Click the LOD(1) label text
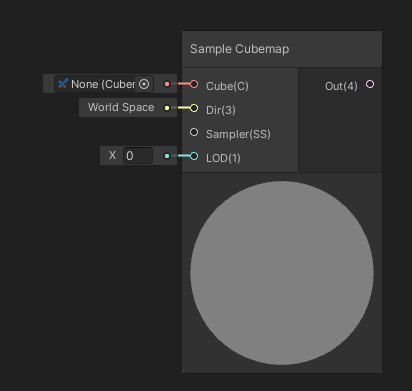This screenshot has width=412, height=391. point(223,158)
